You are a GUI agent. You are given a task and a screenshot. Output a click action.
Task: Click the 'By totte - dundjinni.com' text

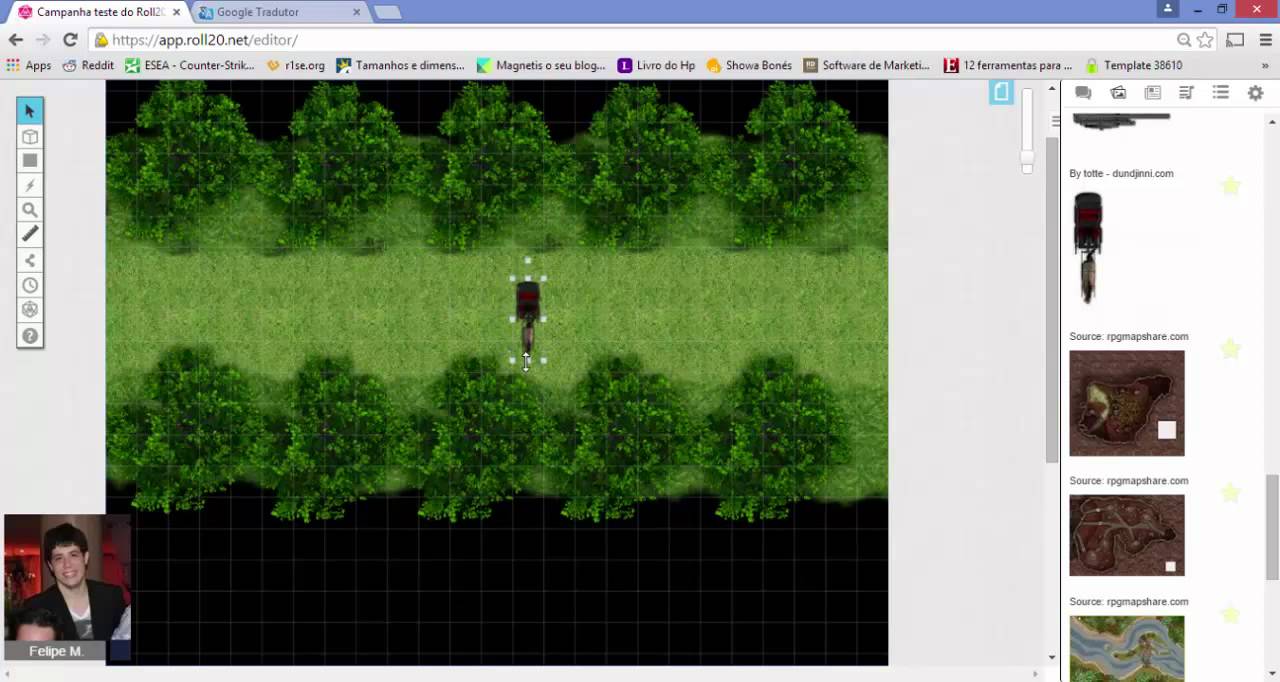point(1121,173)
